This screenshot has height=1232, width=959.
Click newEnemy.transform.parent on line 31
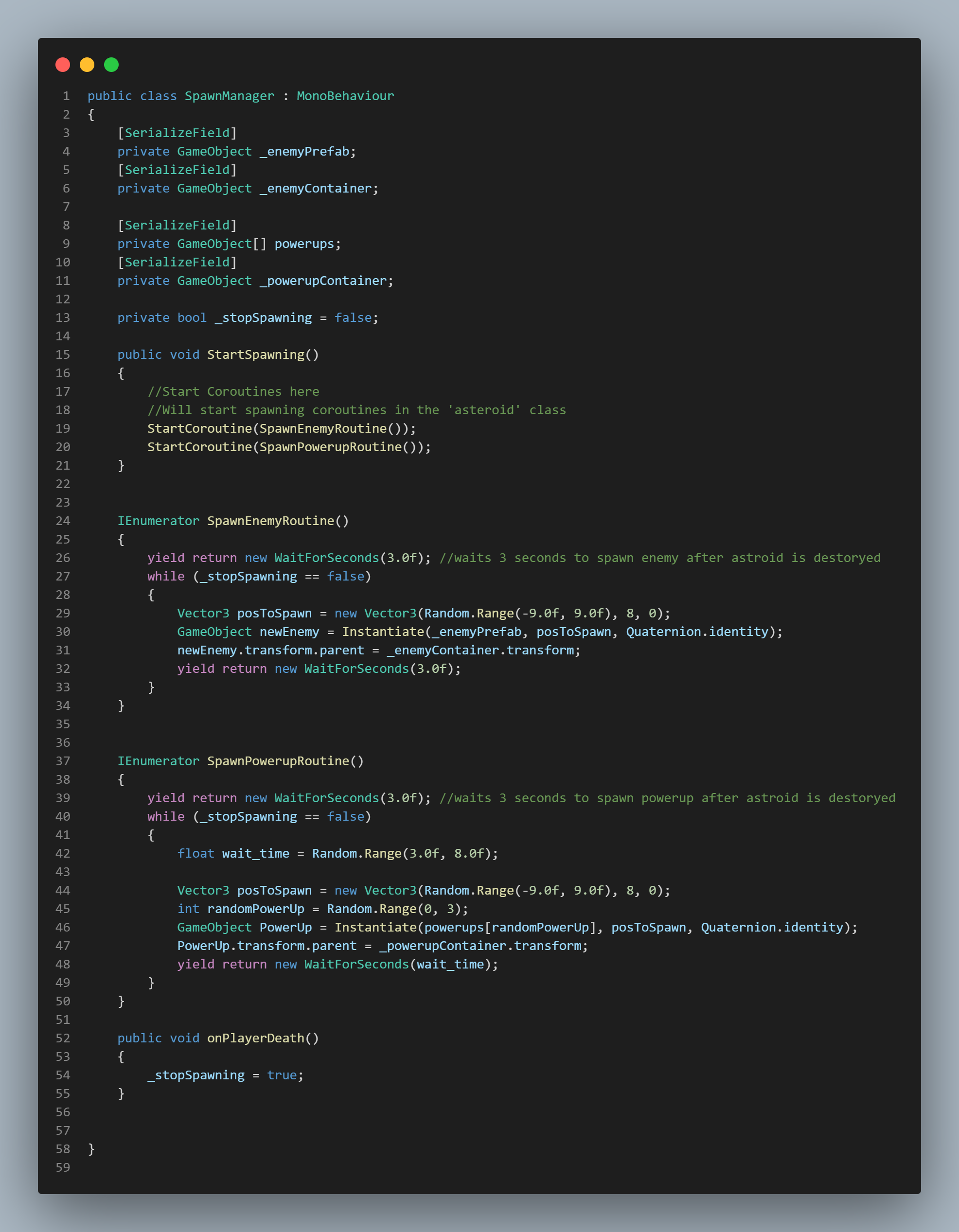271,651
